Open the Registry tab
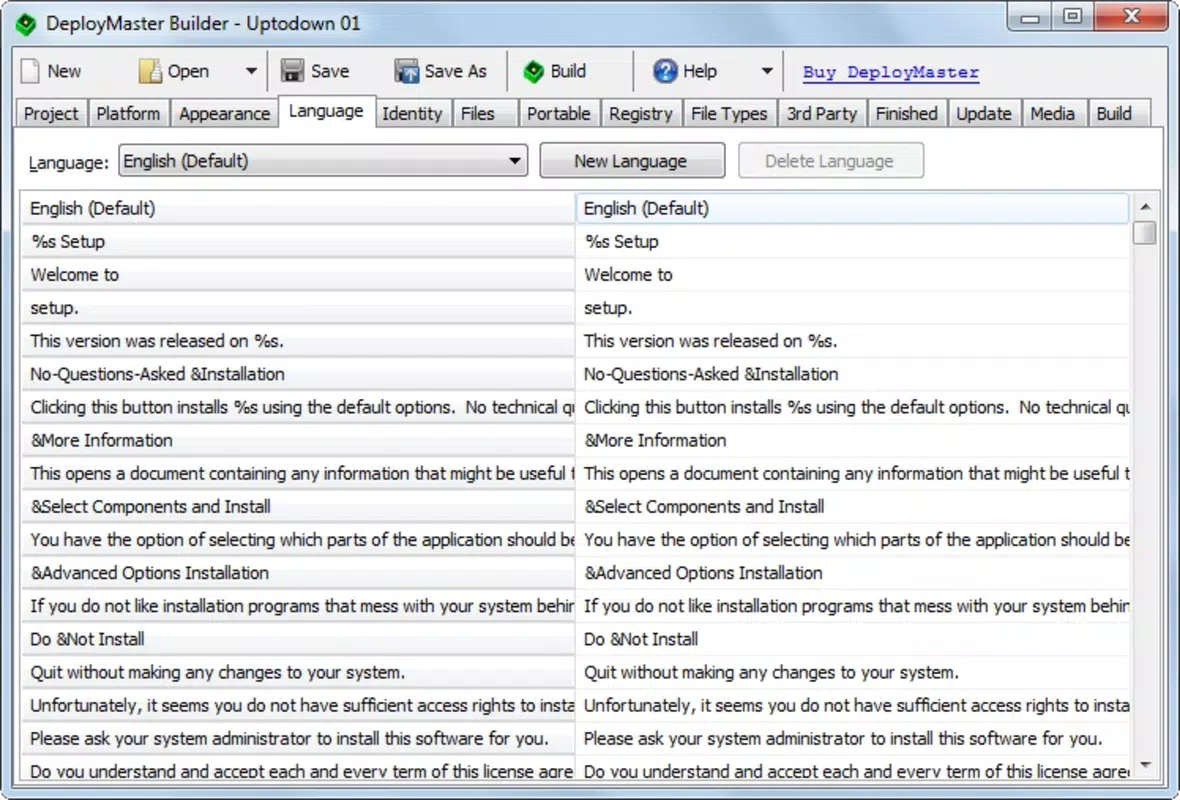1180x800 pixels. (640, 114)
